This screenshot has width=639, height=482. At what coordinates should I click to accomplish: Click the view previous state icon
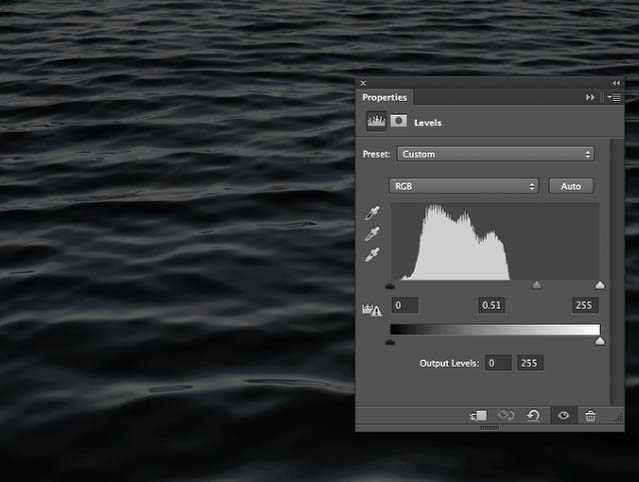(x=506, y=416)
